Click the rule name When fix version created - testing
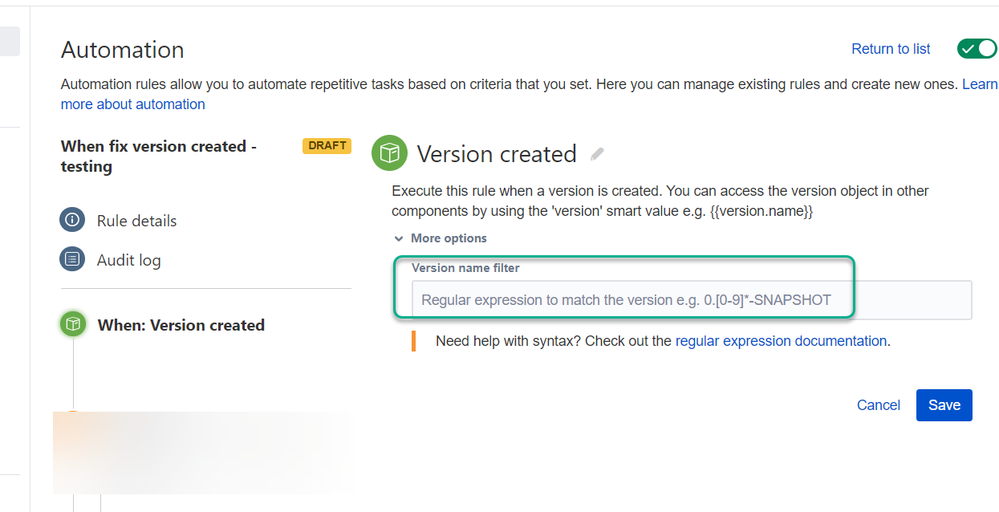Viewport: 999px width, 512px height. click(159, 157)
